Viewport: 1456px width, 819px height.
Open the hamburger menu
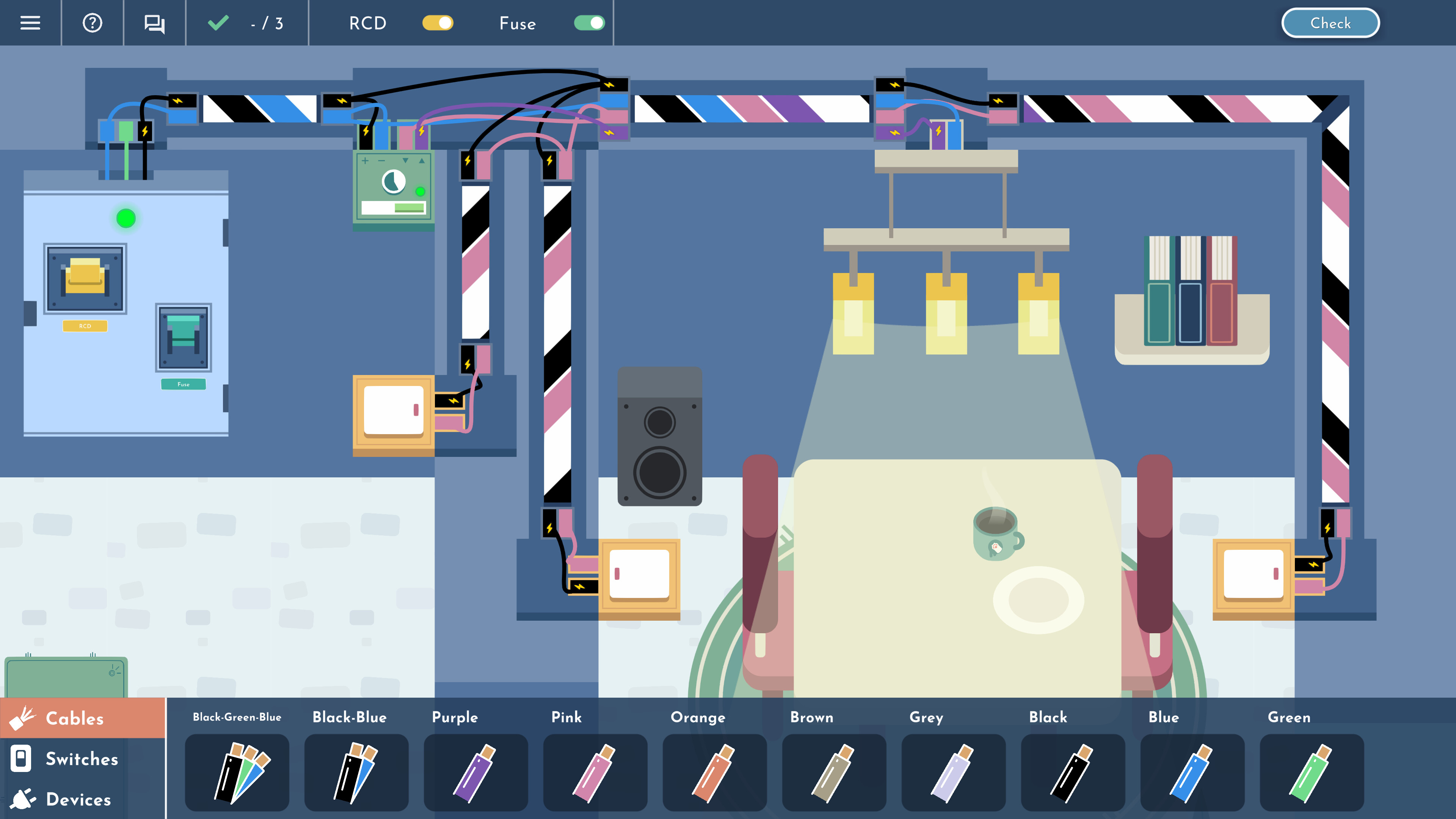(x=30, y=23)
